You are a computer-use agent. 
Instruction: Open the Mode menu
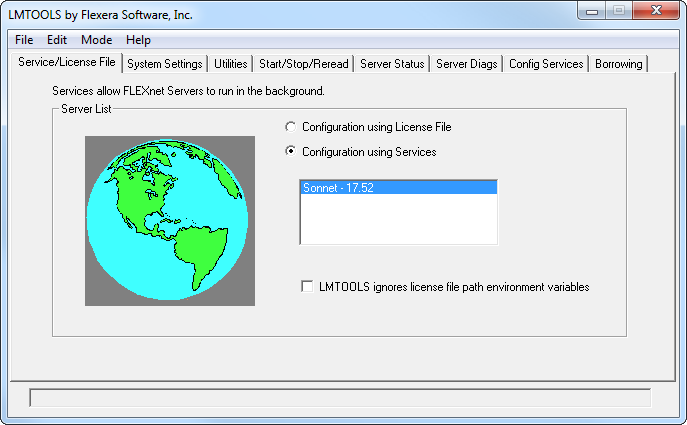[x=96, y=40]
